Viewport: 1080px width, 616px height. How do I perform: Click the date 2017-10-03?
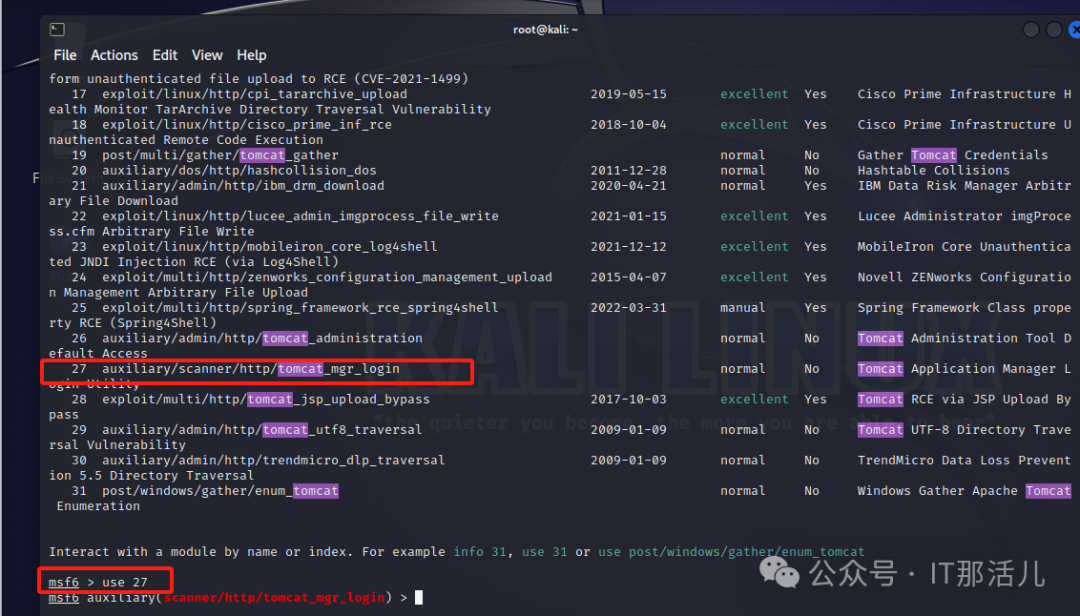tap(628, 399)
